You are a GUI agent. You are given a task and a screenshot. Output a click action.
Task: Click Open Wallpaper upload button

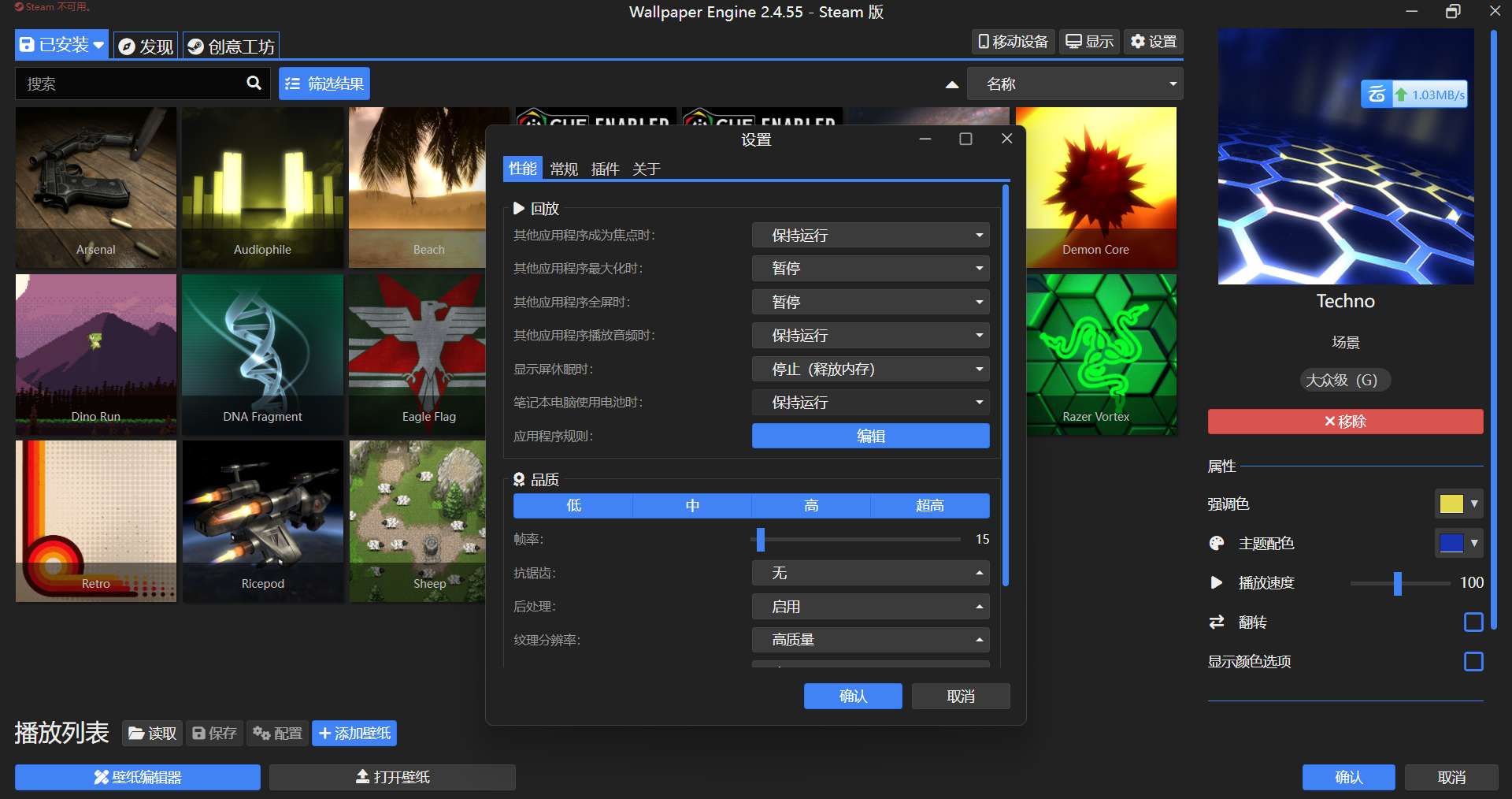click(392, 777)
